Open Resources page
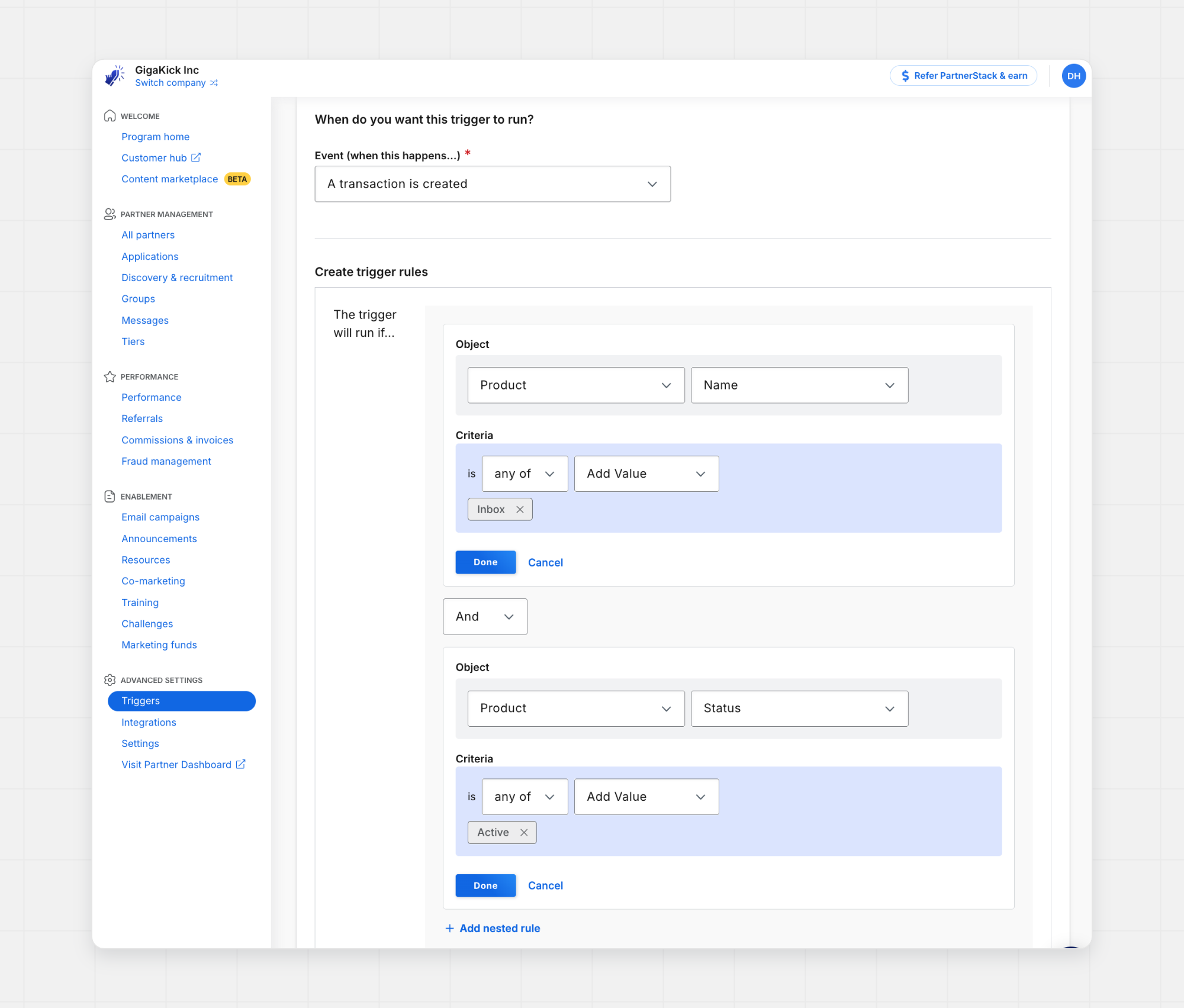Image resolution: width=1184 pixels, height=1008 pixels. click(x=146, y=560)
